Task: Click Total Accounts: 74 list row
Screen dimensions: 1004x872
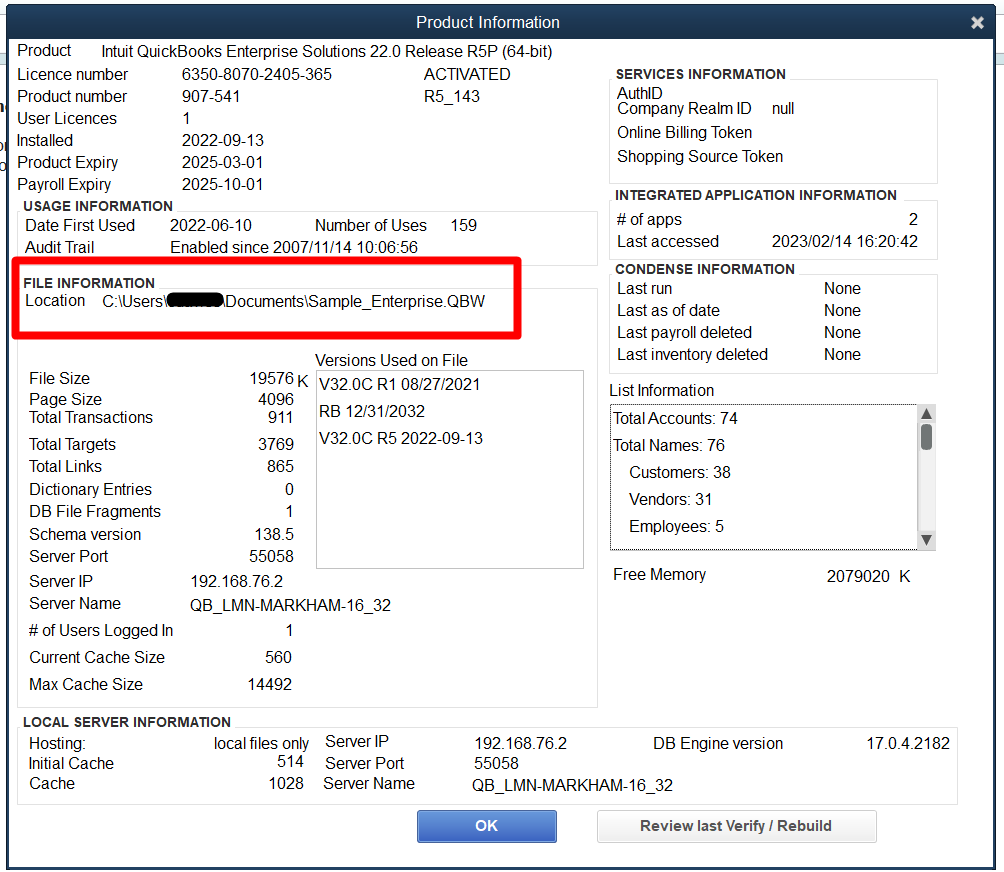Action: pyautogui.click(x=675, y=419)
